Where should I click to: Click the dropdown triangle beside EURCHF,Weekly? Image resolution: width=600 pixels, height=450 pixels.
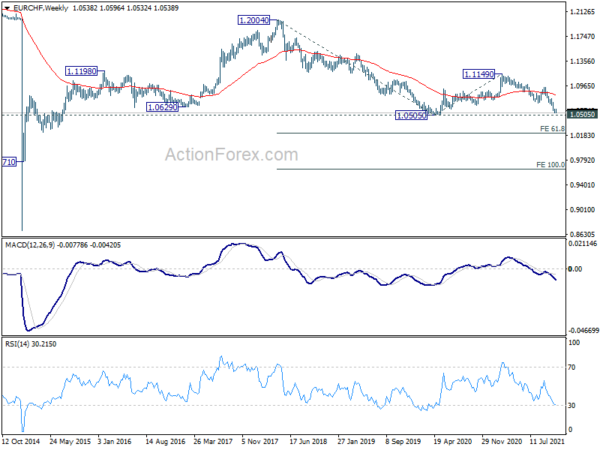(7, 8)
